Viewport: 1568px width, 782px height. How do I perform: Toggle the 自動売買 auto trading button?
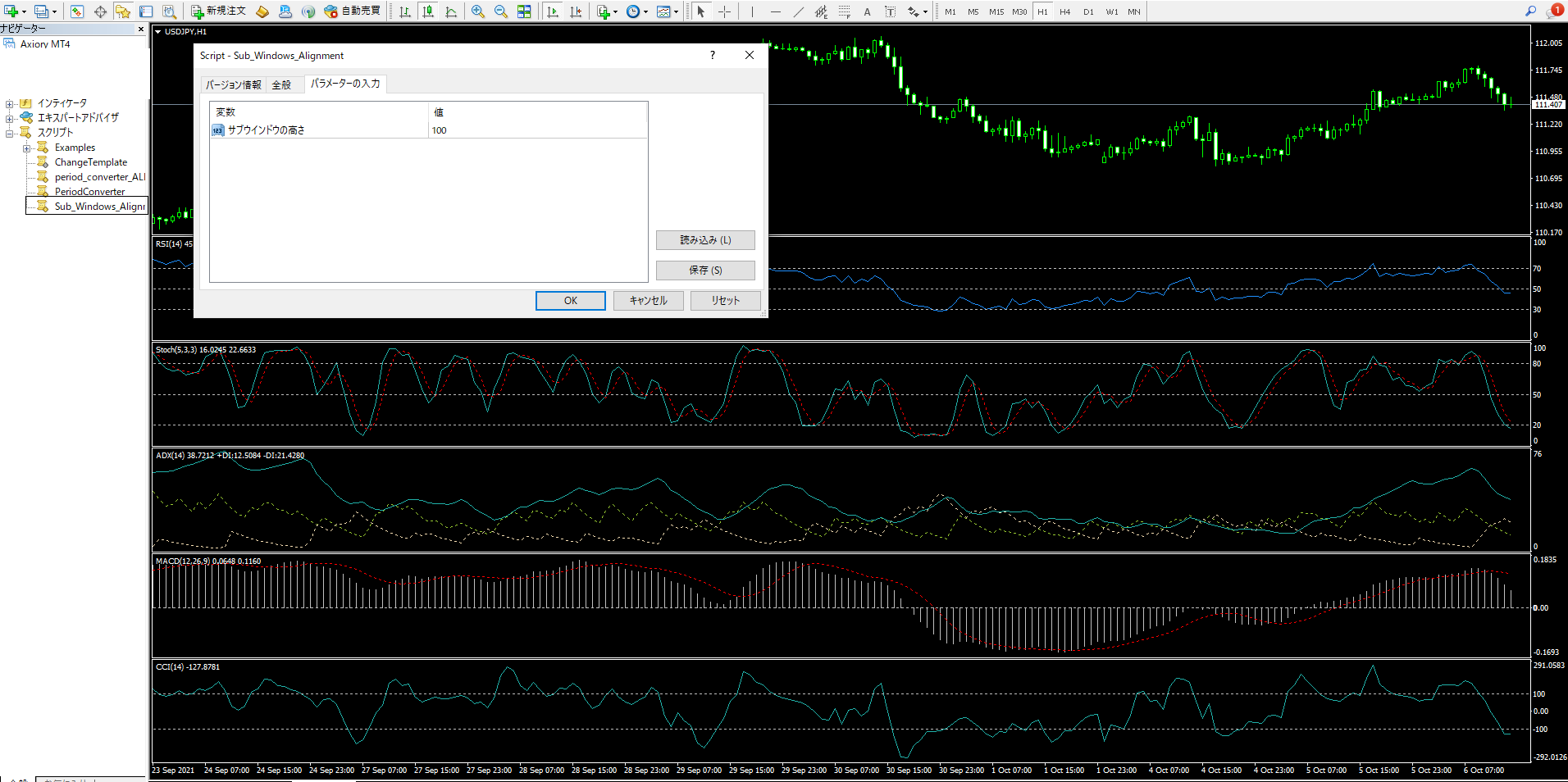point(353,11)
